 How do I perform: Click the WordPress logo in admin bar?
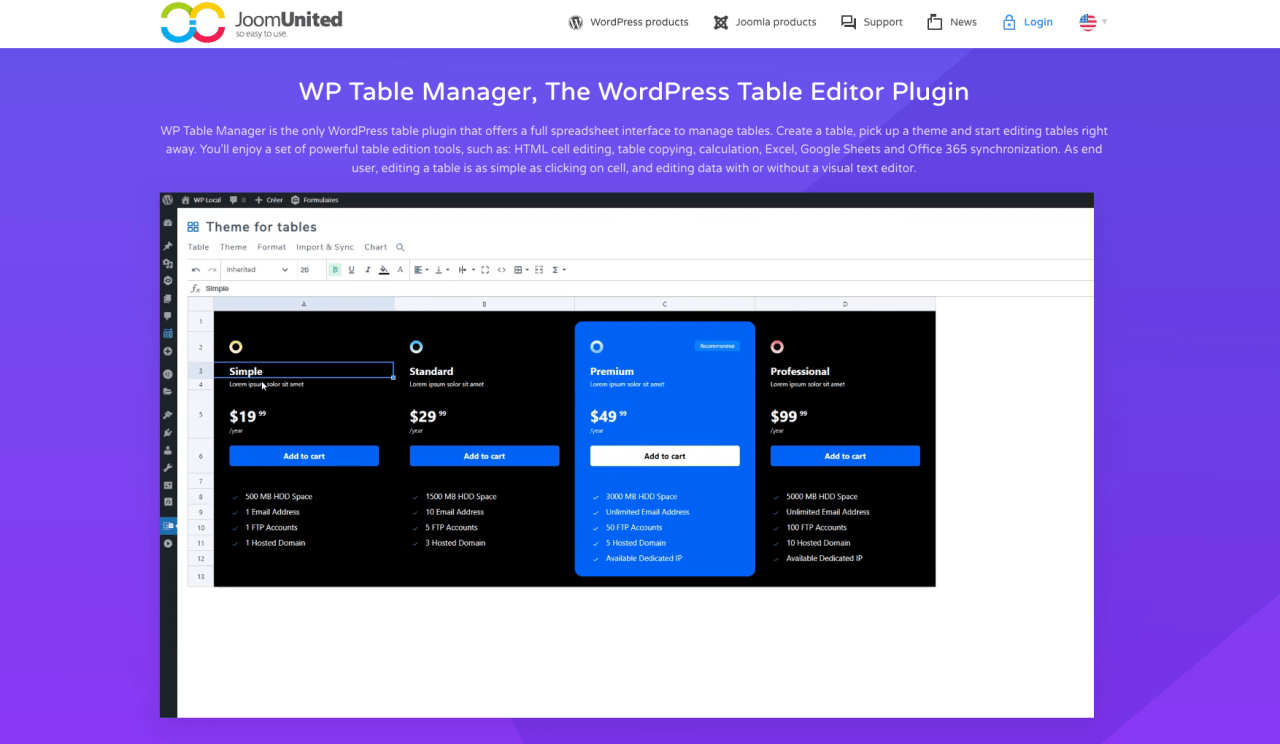(168, 200)
